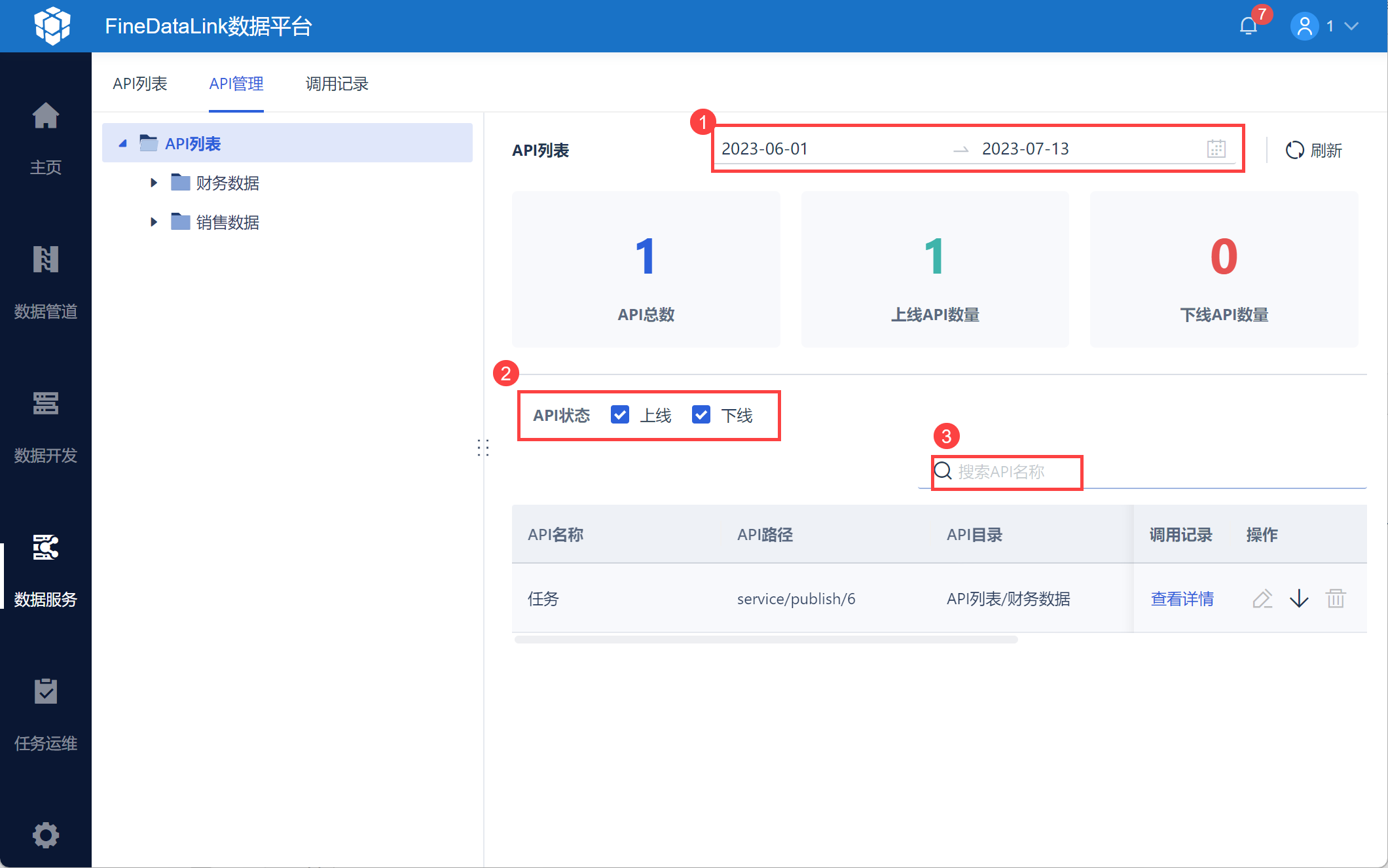Click the FineDataLink logo icon
Screen dimensions: 1388x868
click(52, 26)
